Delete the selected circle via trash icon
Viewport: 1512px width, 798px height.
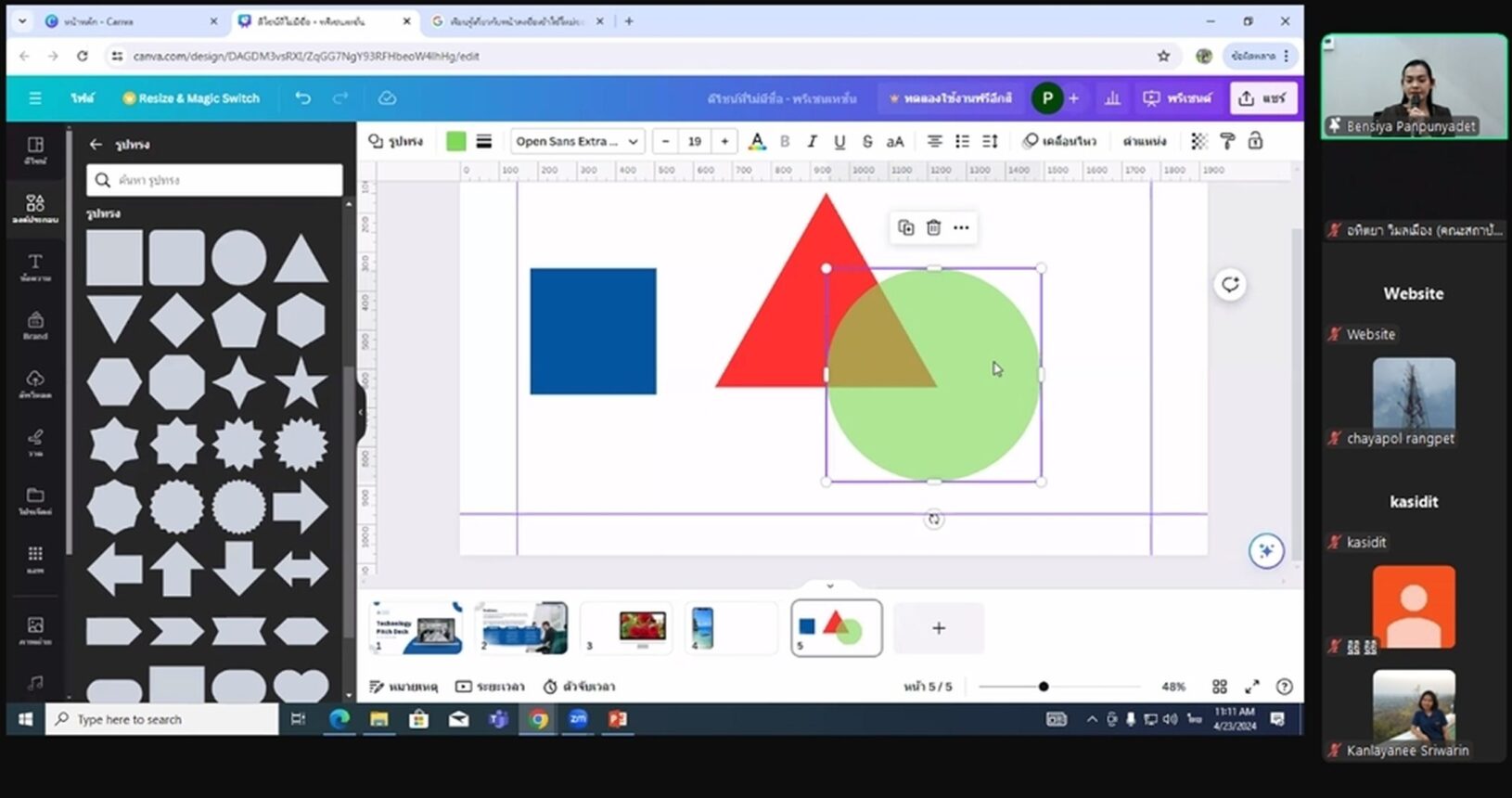coord(934,227)
